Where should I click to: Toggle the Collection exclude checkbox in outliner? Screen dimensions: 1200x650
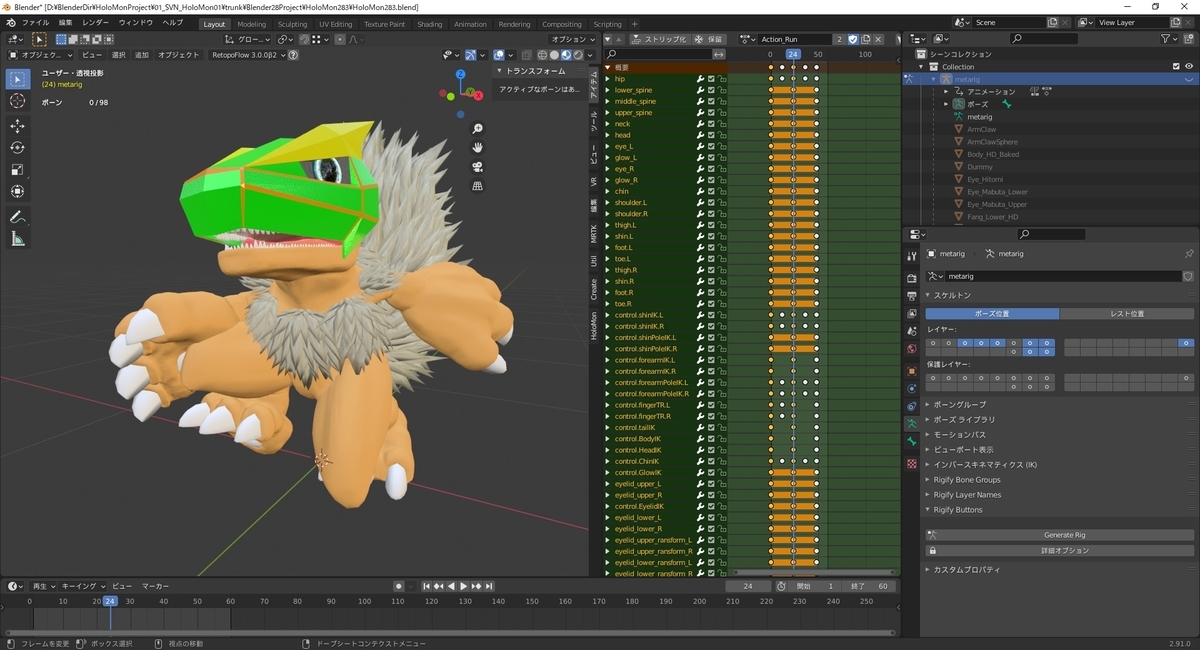pyautogui.click(x=1176, y=67)
